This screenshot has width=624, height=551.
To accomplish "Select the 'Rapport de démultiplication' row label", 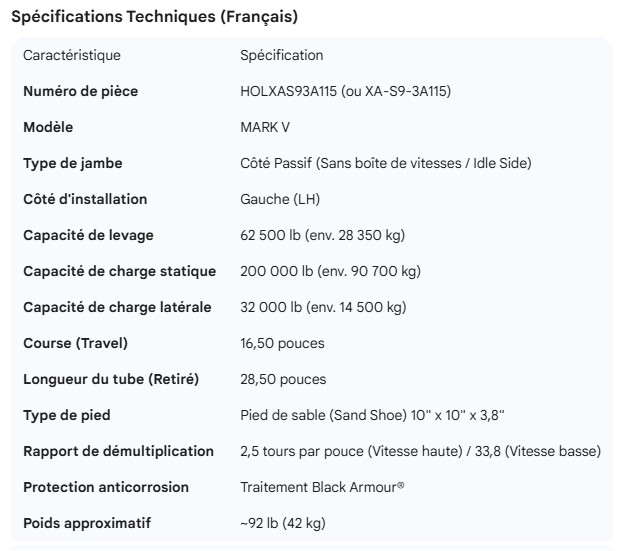I will pyautogui.click(x=118, y=451).
